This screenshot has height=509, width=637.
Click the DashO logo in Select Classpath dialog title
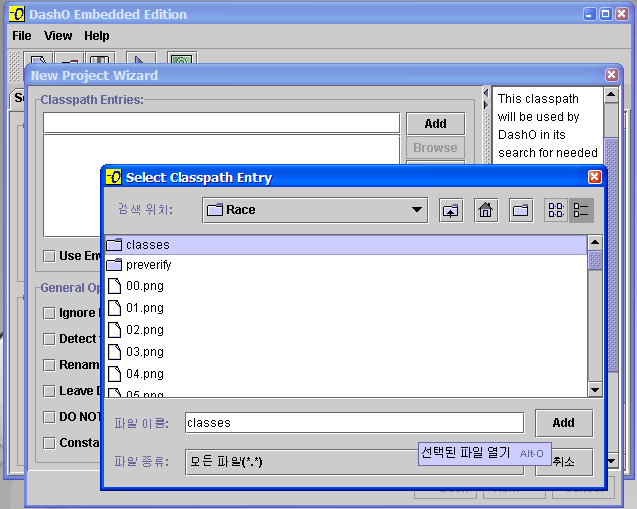114,177
